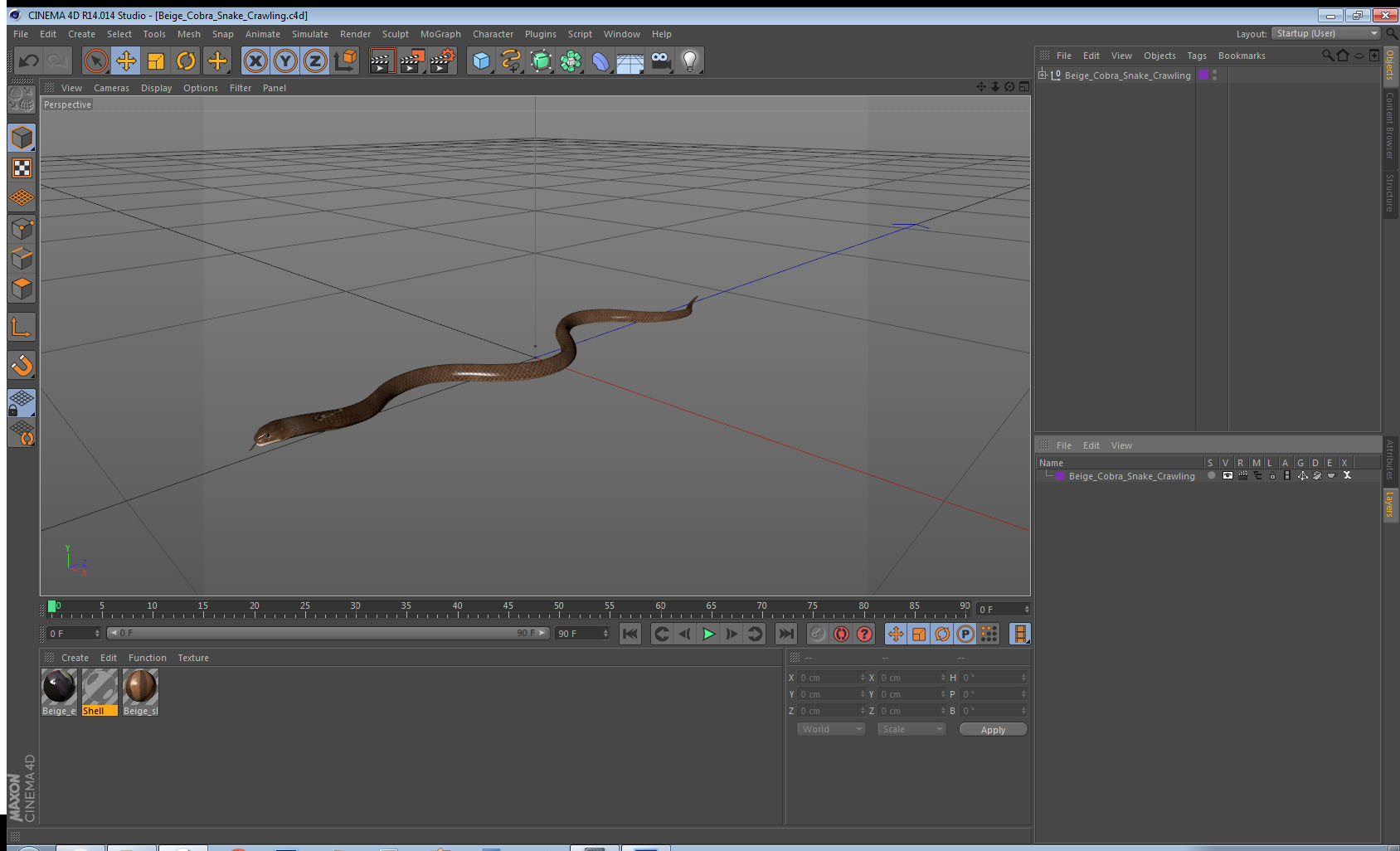The width and height of the screenshot is (1400, 851).
Task: Toggle Autokeying red button
Action: (841, 634)
